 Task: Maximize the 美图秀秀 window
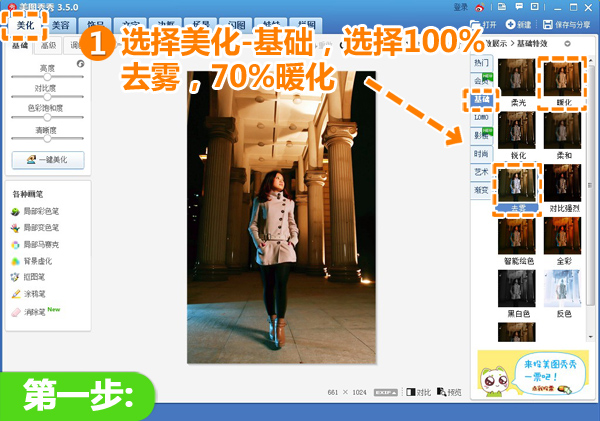(573, 7)
